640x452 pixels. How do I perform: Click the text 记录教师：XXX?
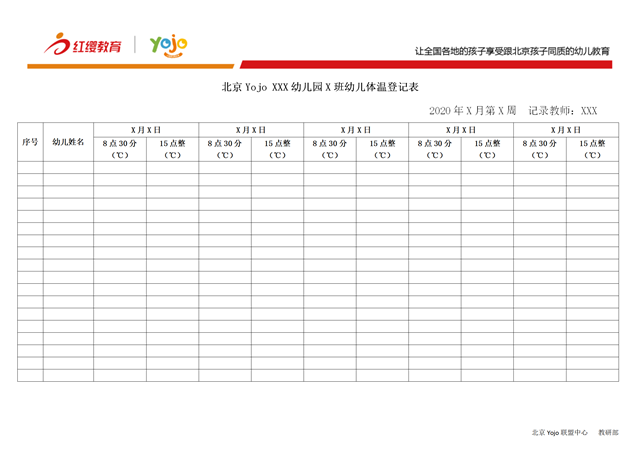pyautogui.click(x=563, y=111)
